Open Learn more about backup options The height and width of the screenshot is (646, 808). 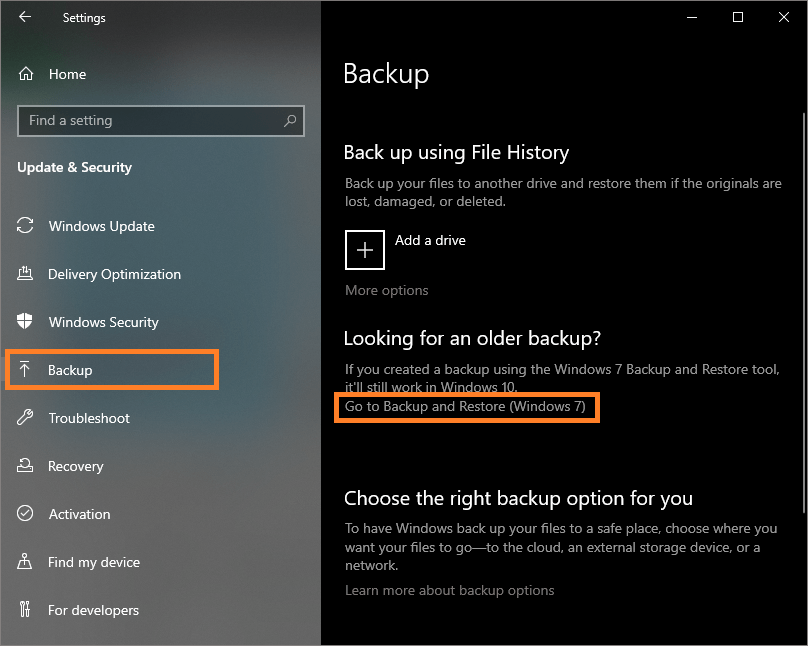[449, 590]
